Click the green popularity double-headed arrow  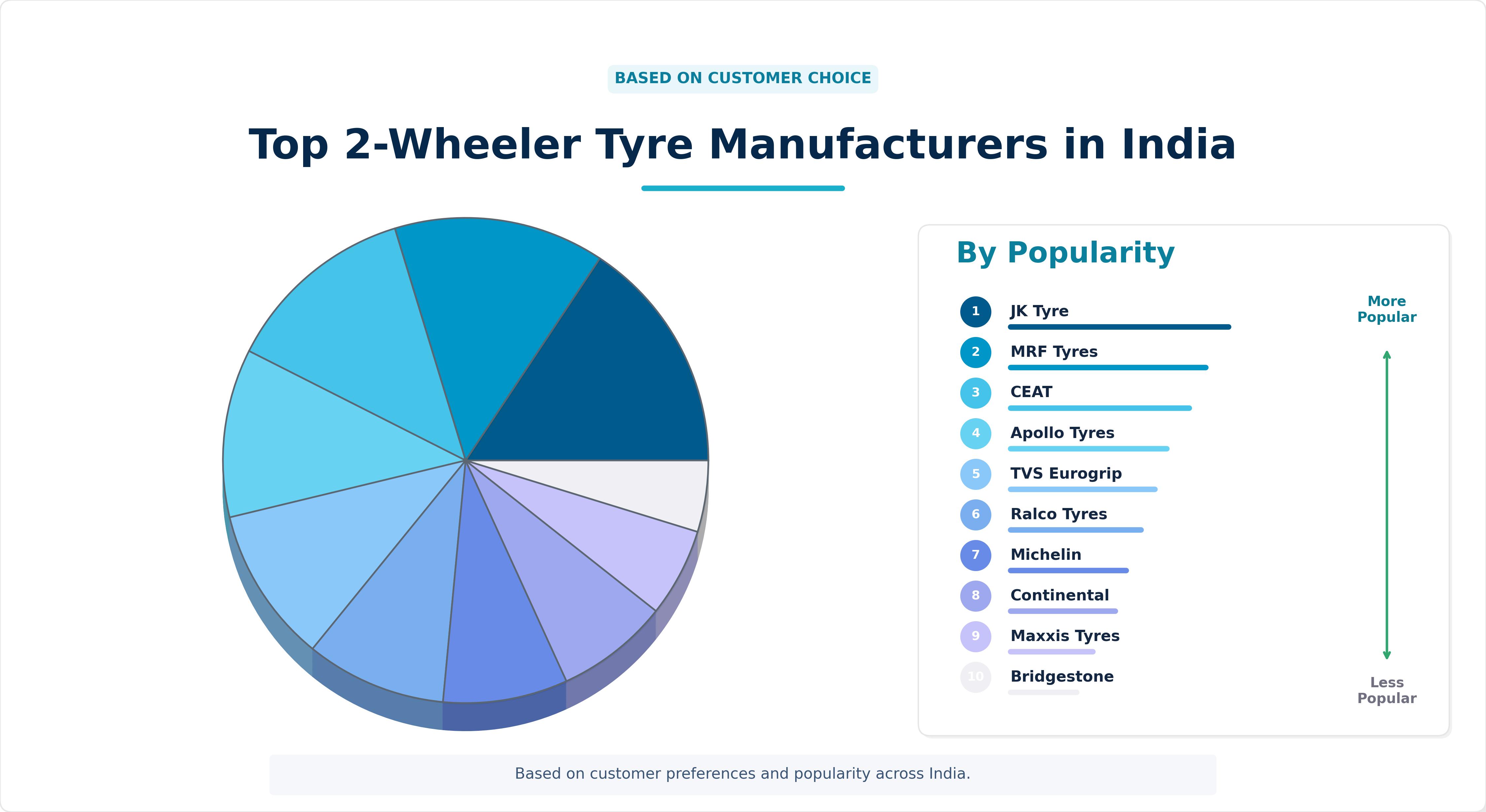[1387, 505]
